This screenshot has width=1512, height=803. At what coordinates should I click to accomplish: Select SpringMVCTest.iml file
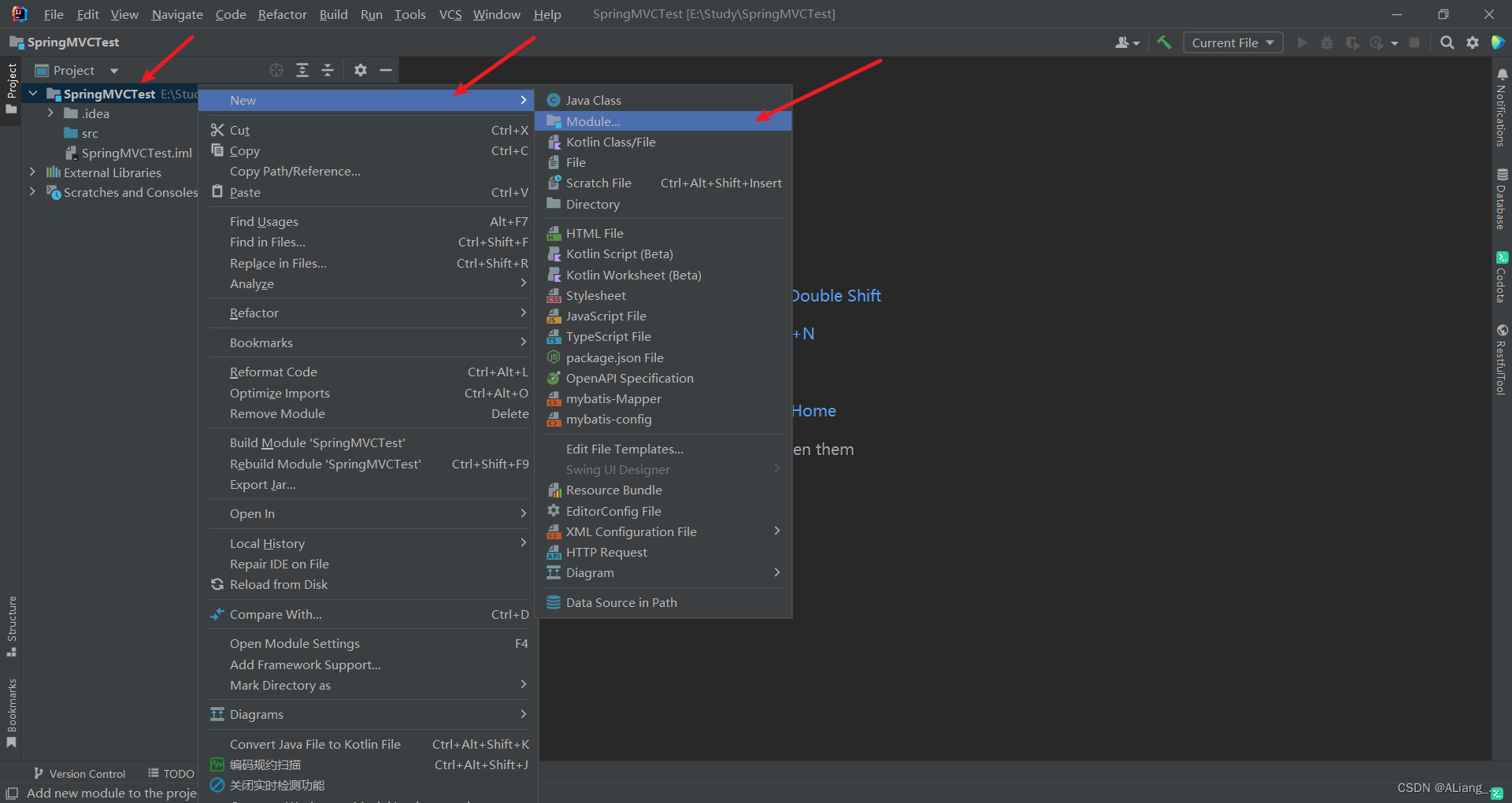coord(128,153)
